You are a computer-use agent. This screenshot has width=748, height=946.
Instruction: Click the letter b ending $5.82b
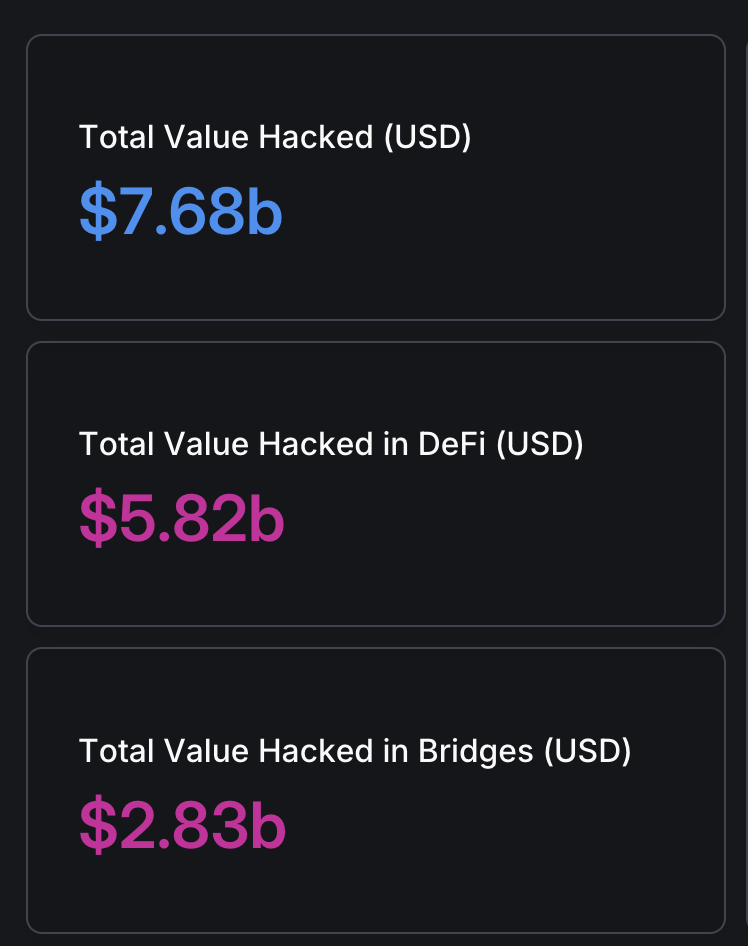tap(266, 519)
